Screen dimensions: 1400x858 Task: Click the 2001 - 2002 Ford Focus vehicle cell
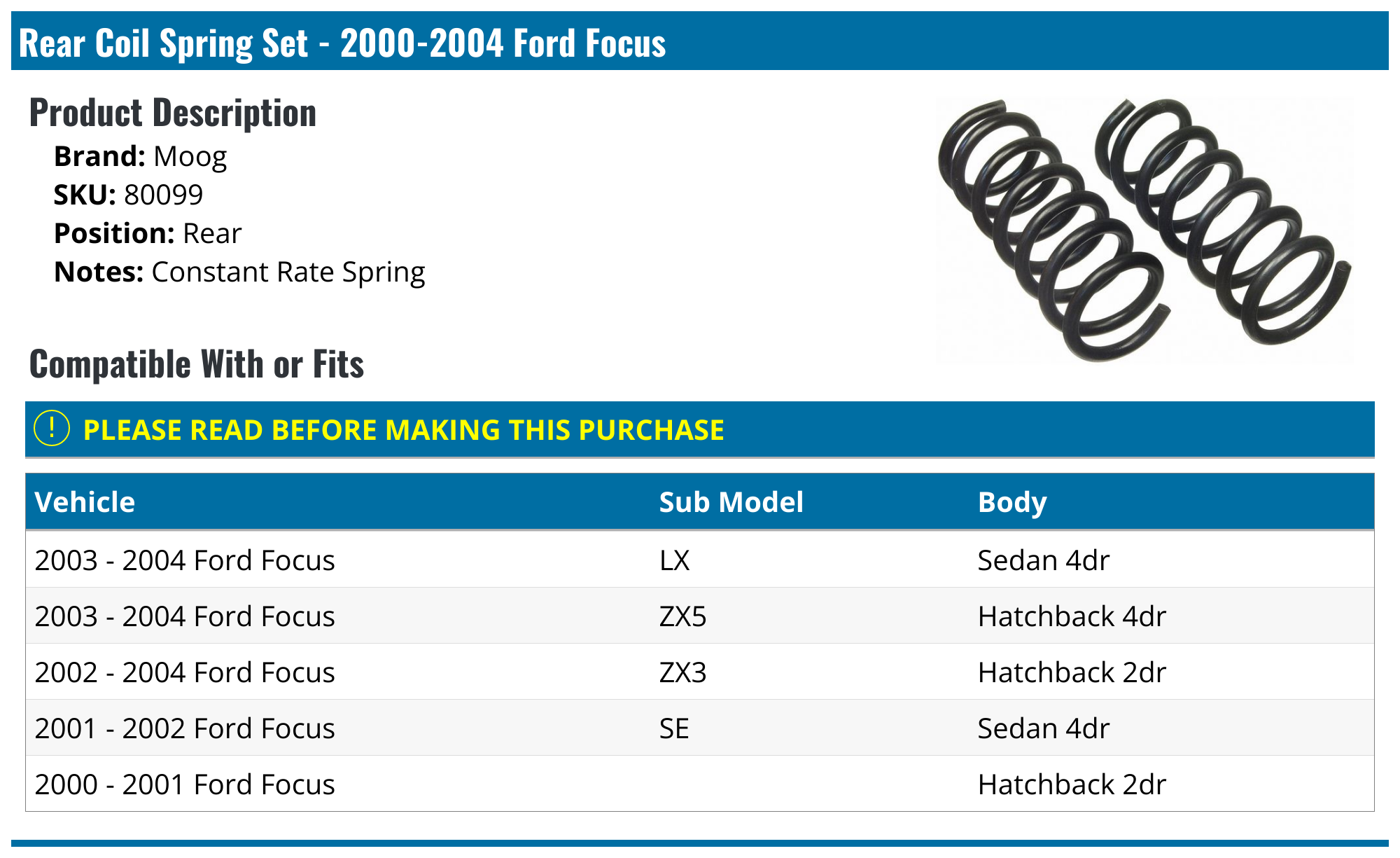coord(185,728)
